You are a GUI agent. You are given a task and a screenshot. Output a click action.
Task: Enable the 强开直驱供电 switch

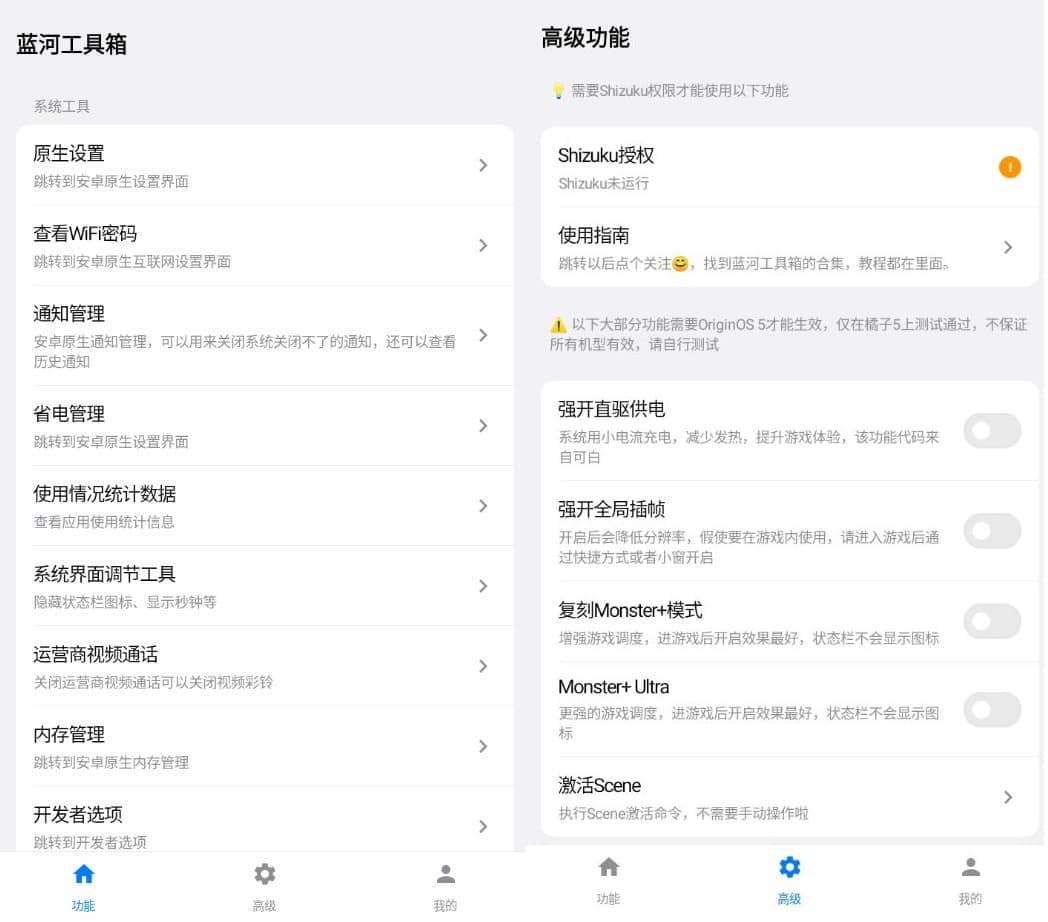click(x=992, y=431)
